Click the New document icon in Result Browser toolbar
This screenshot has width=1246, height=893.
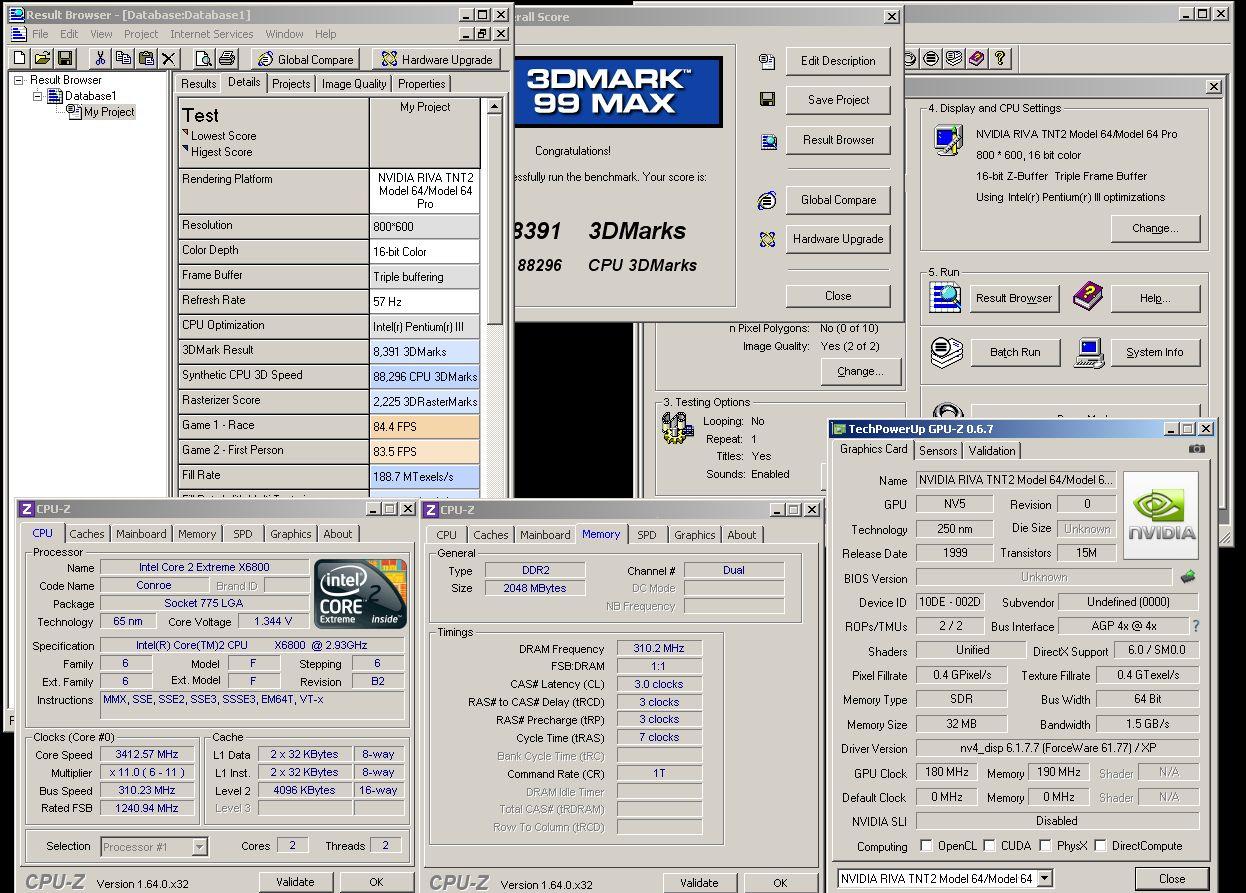point(19,59)
